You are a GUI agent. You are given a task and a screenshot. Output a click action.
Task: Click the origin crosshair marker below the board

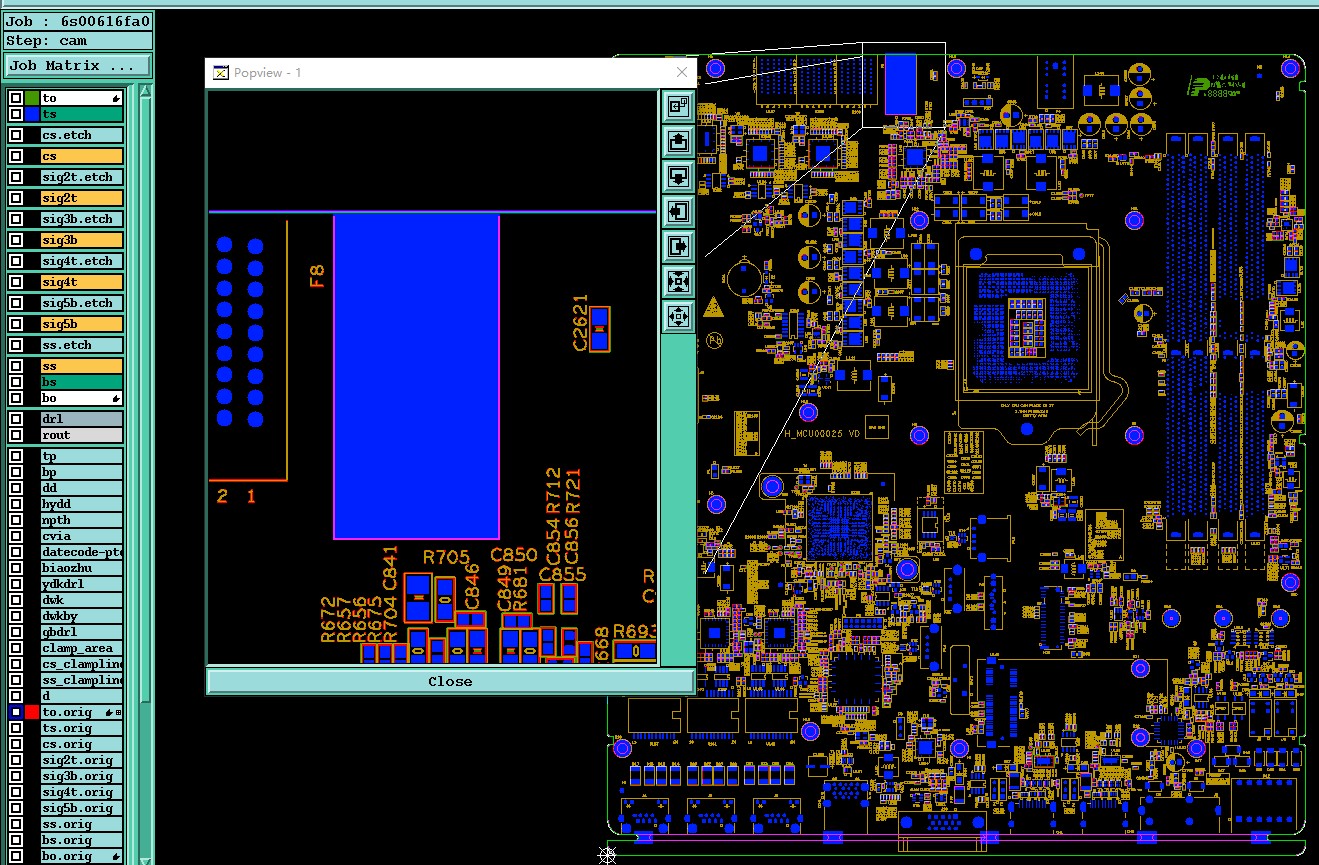[607, 853]
